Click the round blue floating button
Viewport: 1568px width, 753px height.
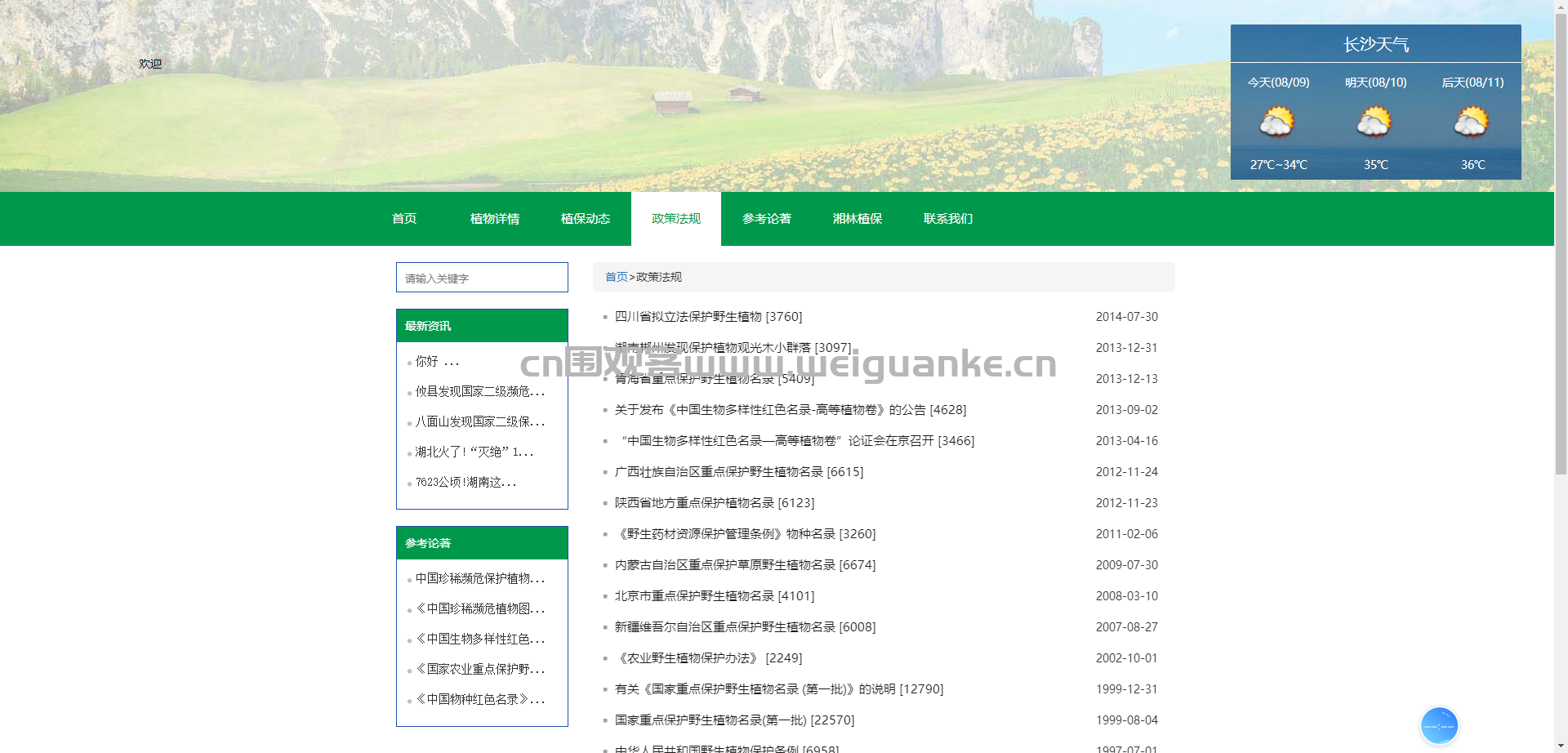[1439, 725]
